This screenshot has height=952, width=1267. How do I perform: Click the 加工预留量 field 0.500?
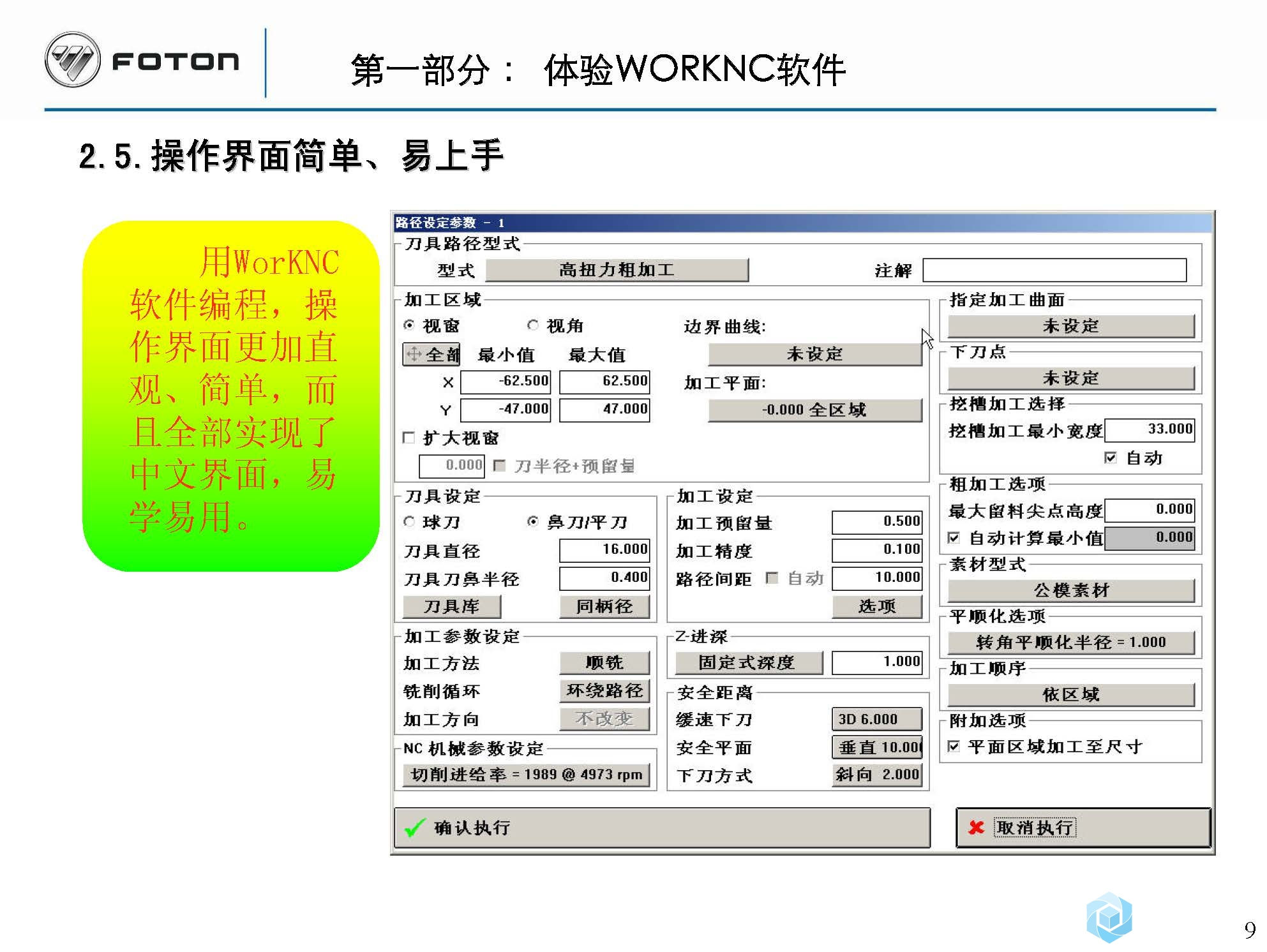tap(877, 522)
